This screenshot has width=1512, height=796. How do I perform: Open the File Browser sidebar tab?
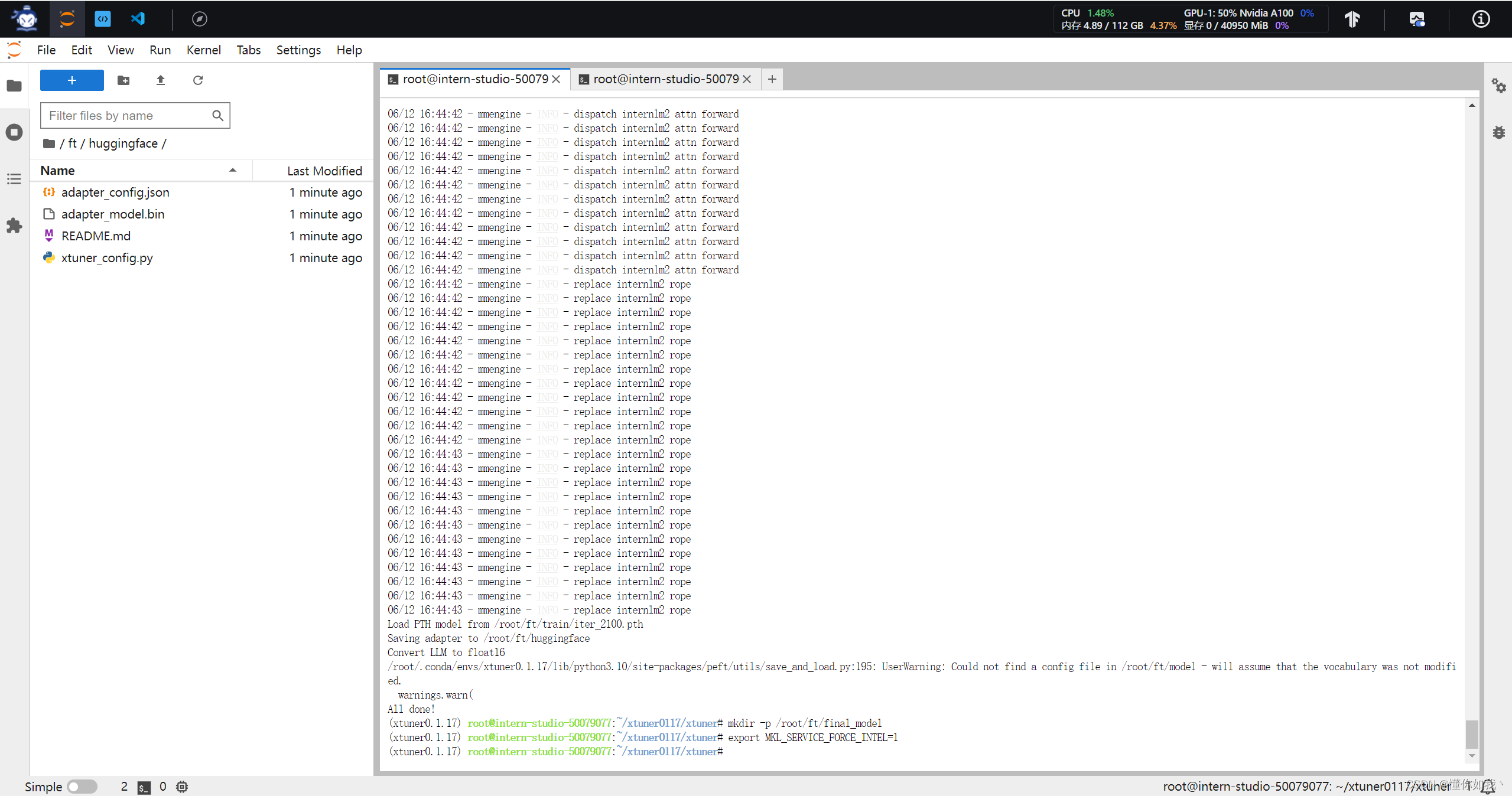14,86
